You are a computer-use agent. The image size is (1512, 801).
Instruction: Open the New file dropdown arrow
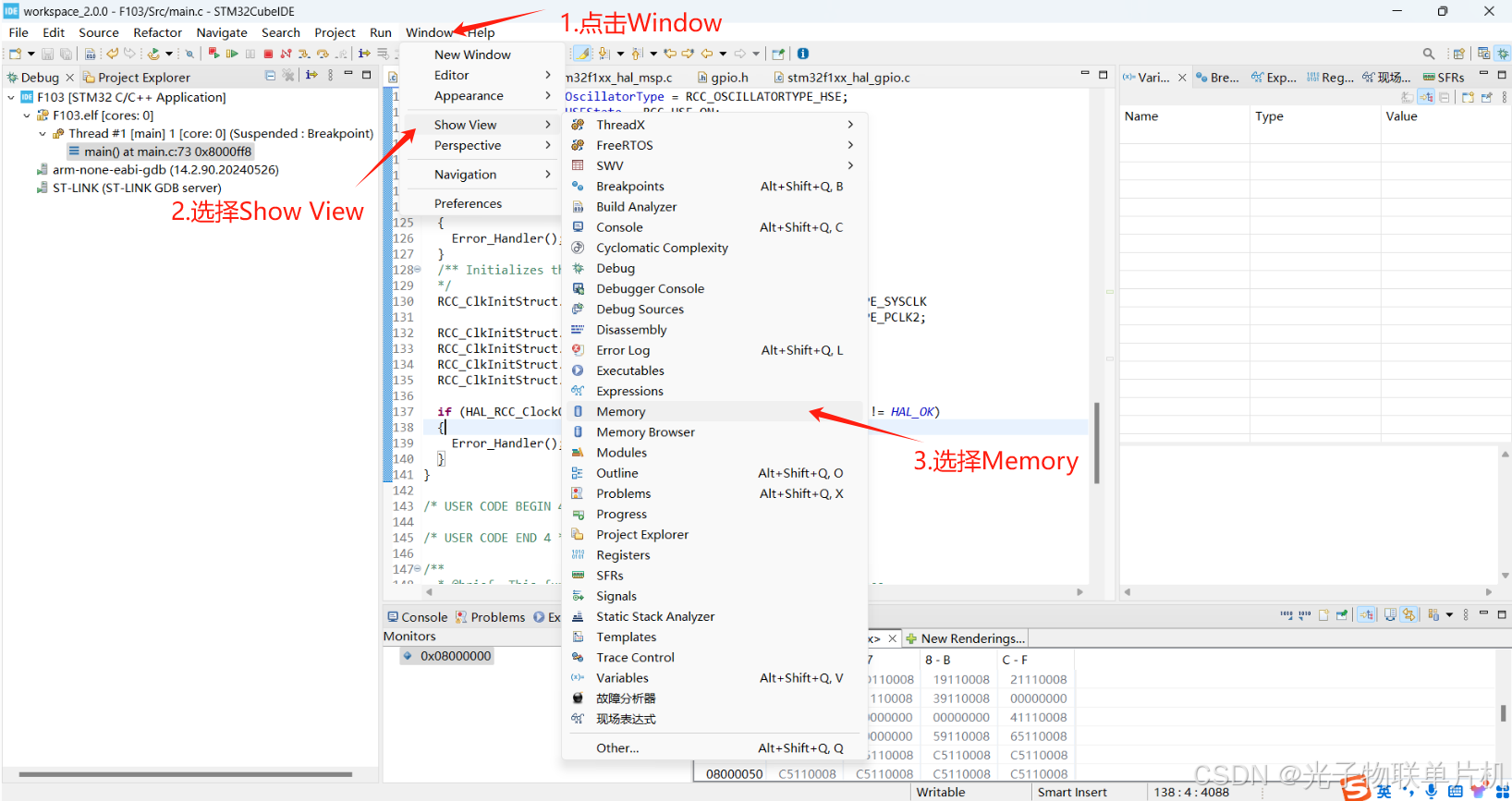click(31, 54)
